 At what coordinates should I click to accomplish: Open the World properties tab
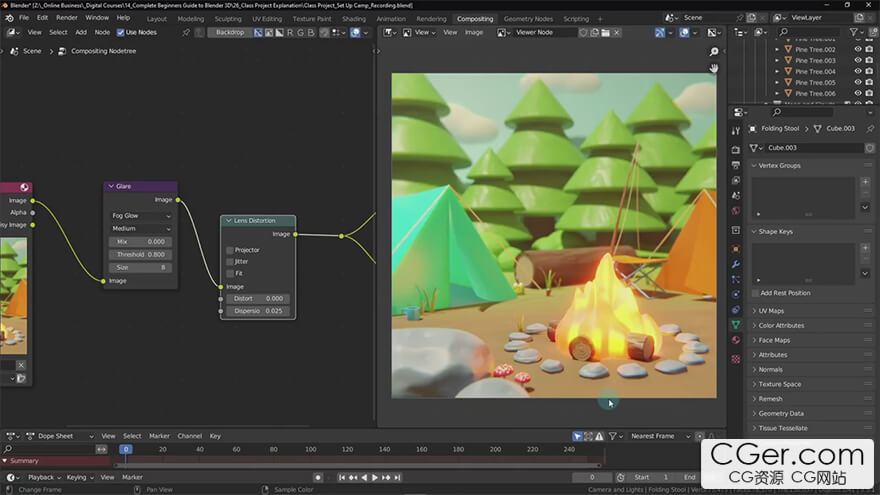736,210
